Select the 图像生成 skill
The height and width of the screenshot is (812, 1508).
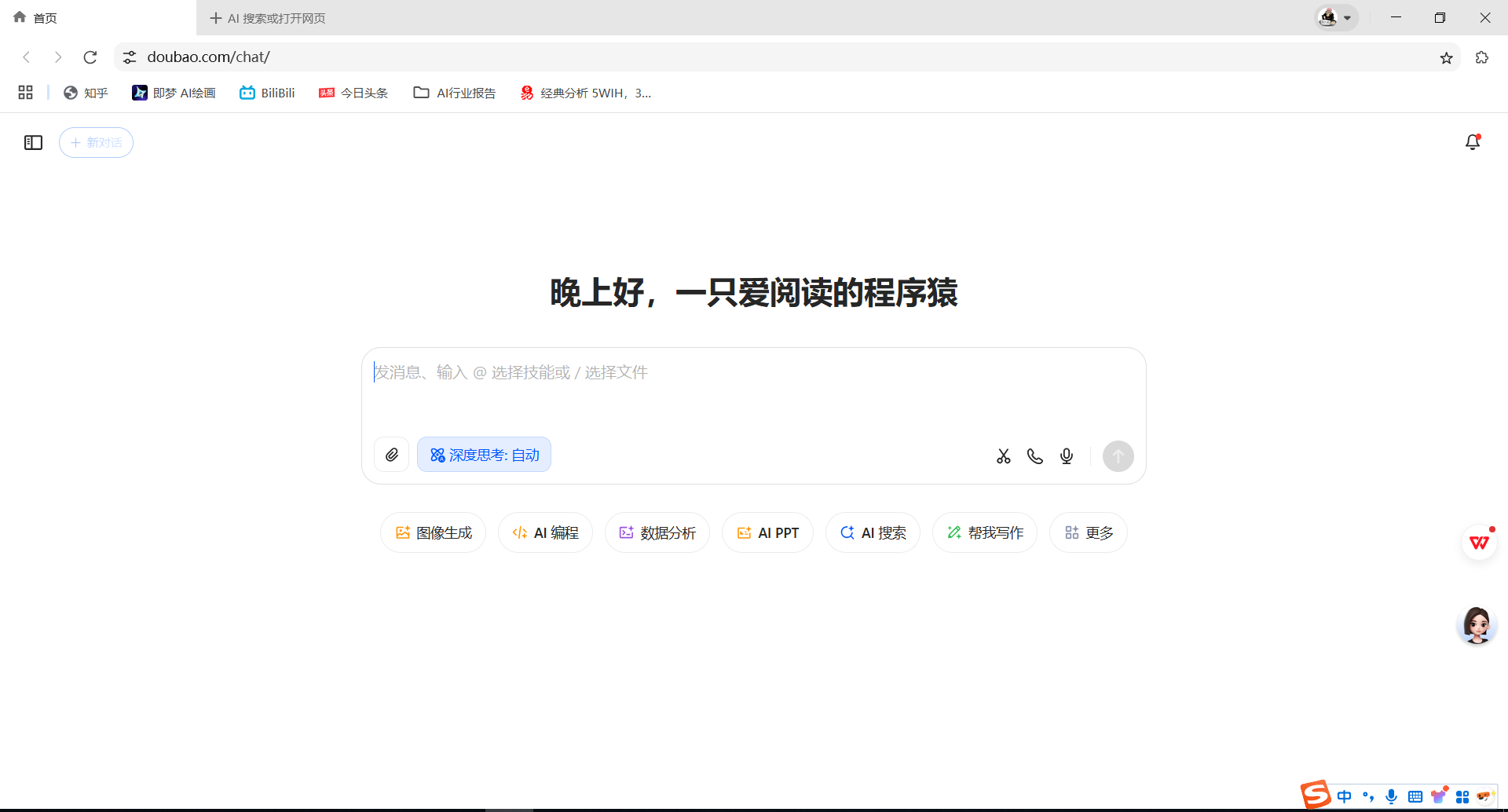(x=434, y=532)
